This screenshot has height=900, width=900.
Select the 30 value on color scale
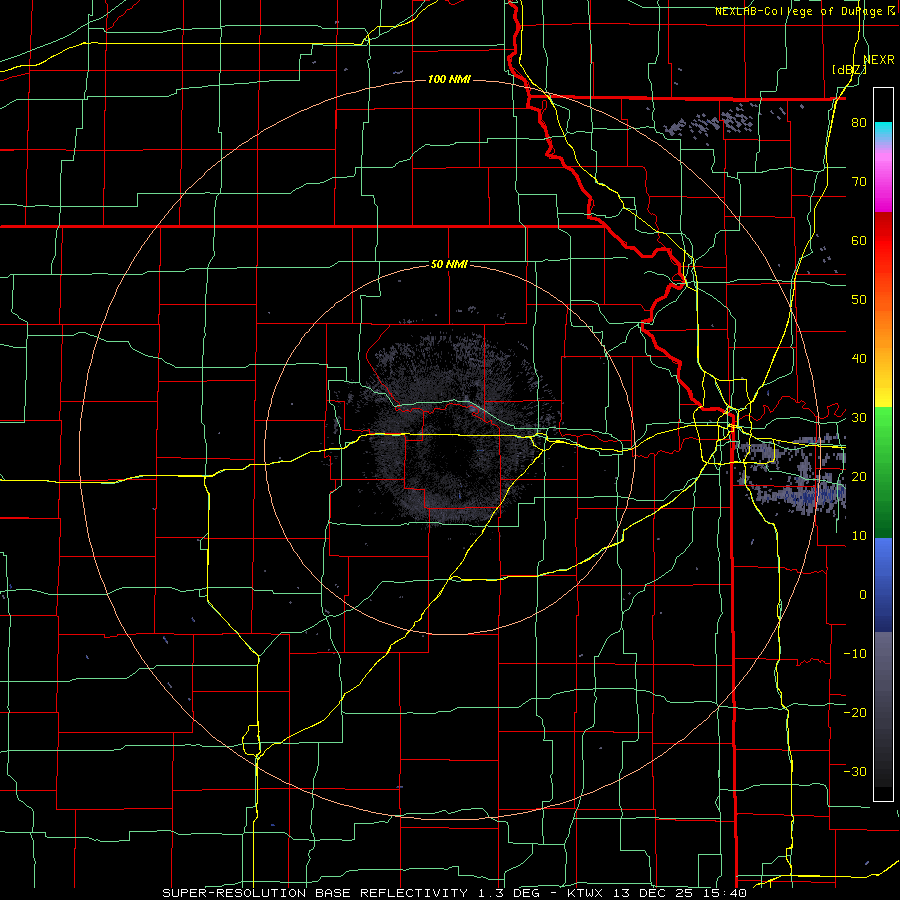(859, 418)
